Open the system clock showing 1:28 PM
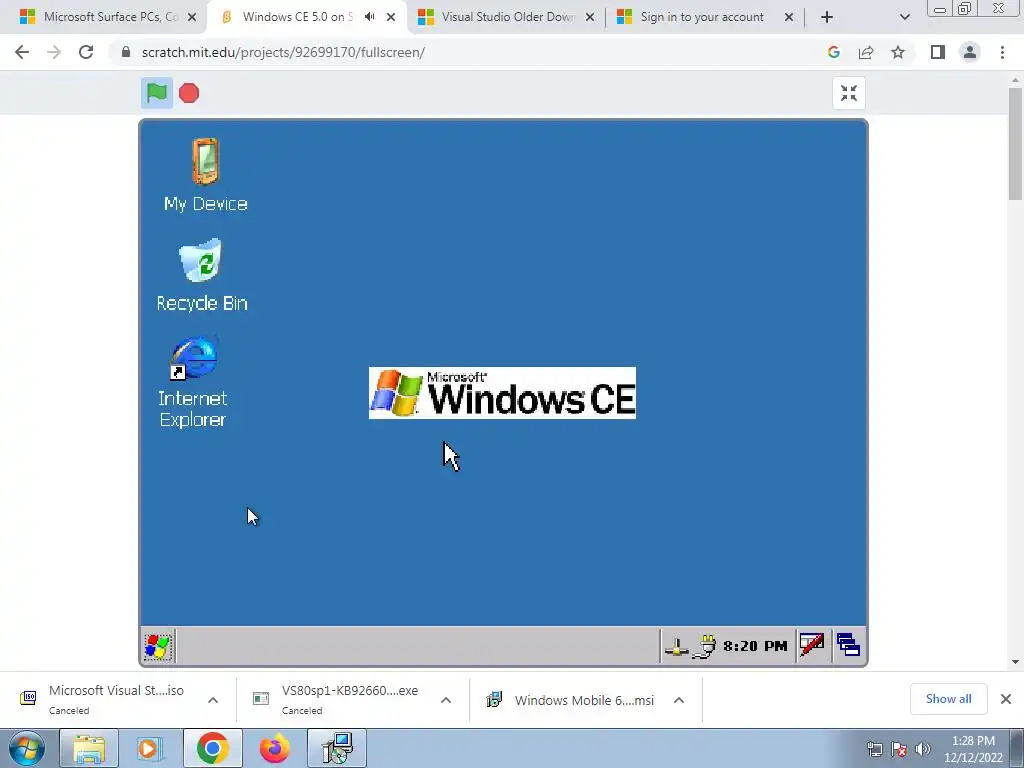The width and height of the screenshot is (1024, 768). point(973,749)
